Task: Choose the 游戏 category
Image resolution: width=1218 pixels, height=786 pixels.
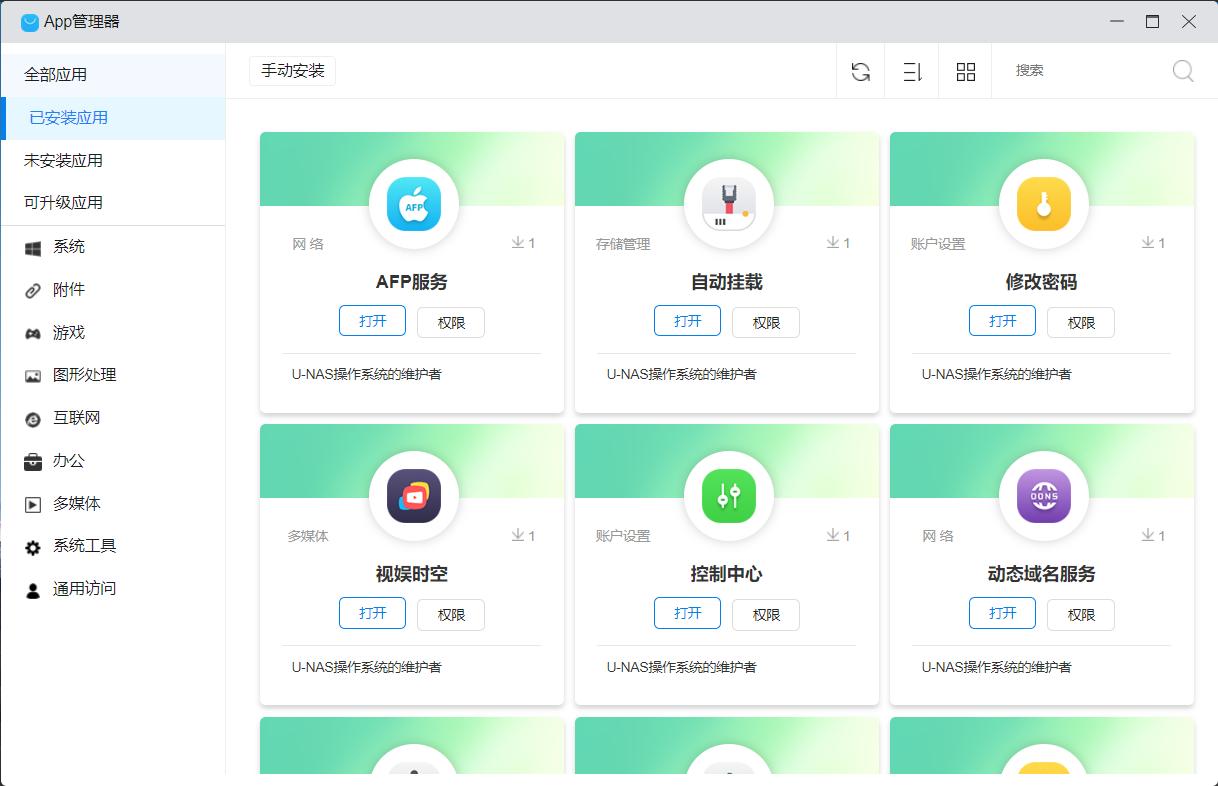Action: (68, 333)
